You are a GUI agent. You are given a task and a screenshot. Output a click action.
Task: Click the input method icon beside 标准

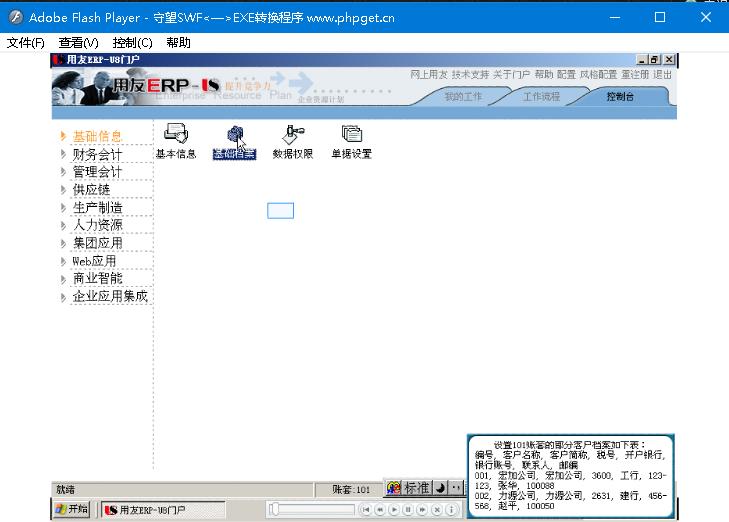tap(393, 488)
